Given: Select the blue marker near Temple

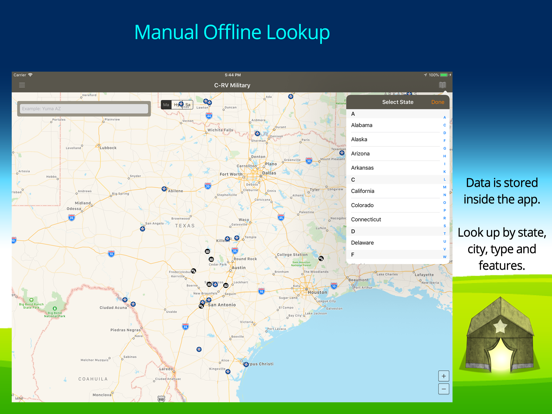Looking at the screenshot, I should tap(237, 238).
